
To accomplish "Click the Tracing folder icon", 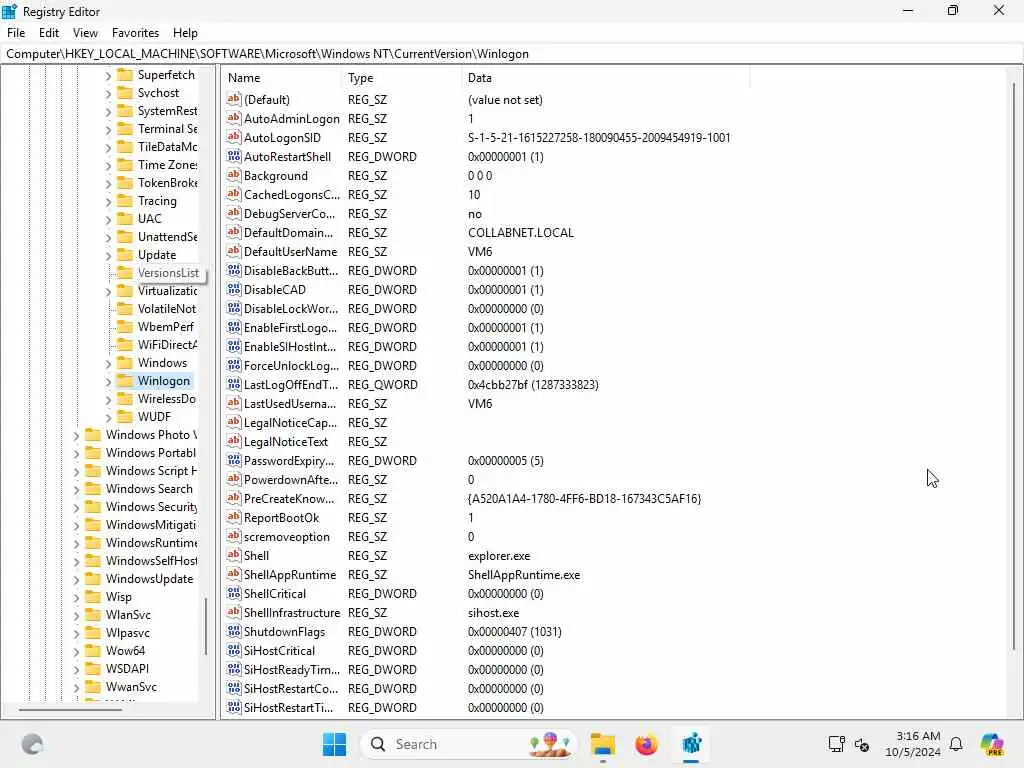I will point(125,200).
